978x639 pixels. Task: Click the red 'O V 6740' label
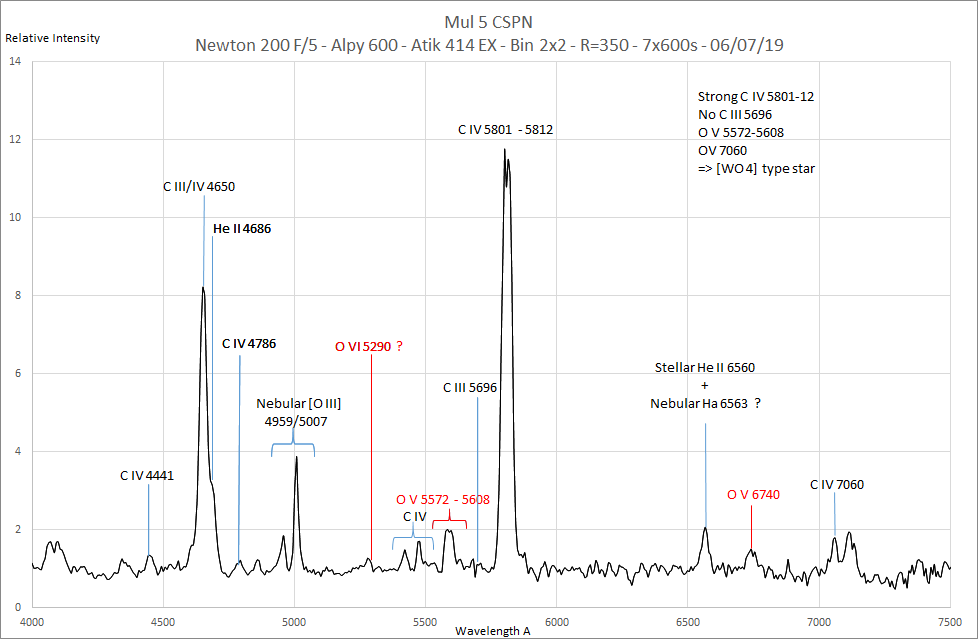click(x=753, y=495)
